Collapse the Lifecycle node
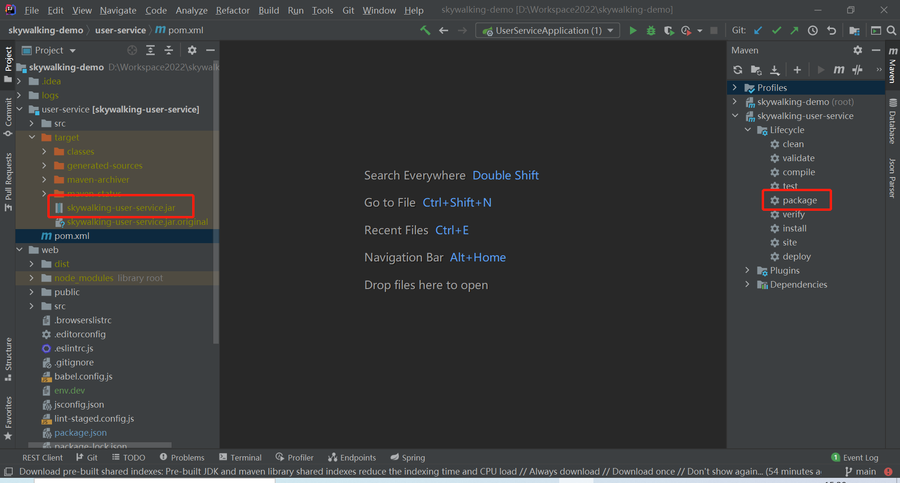900x483 pixels. pyautogui.click(x=748, y=130)
